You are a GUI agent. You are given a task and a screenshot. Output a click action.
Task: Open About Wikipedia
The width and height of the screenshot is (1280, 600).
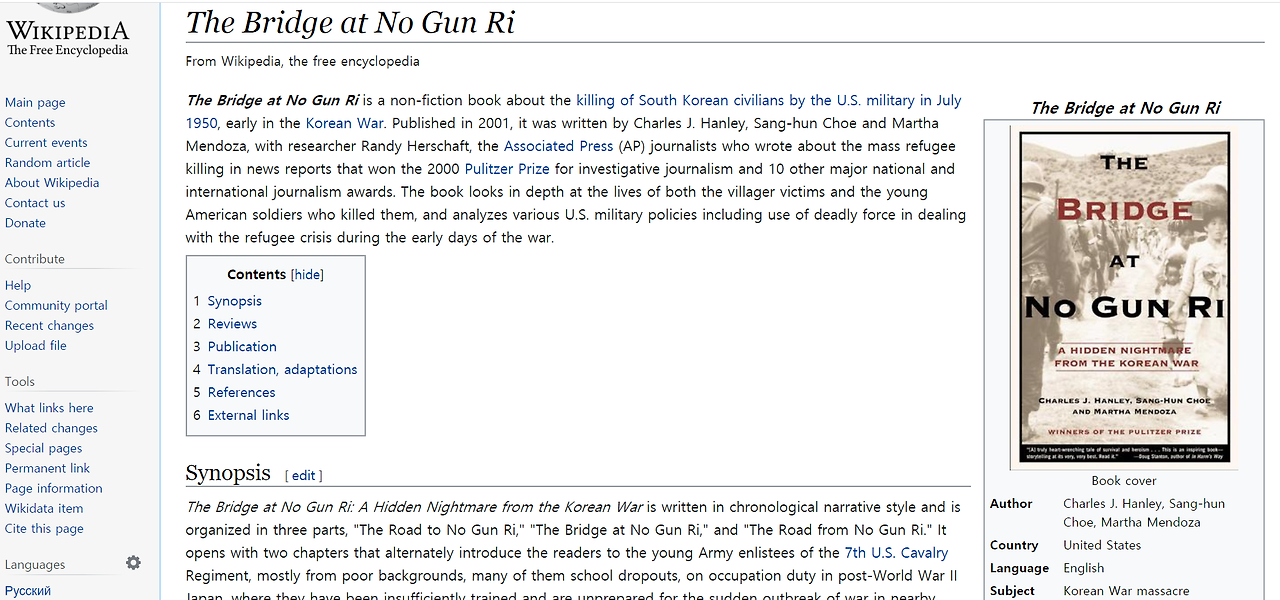pyautogui.click(x=52, y=182)
